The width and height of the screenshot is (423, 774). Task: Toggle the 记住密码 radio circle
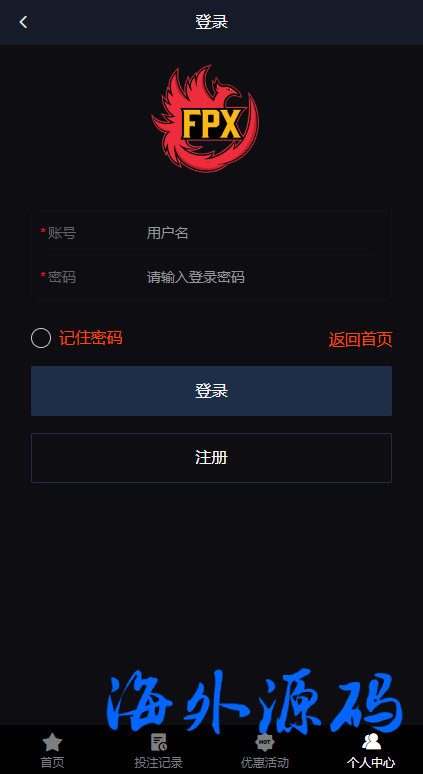(x=41, y=338)
